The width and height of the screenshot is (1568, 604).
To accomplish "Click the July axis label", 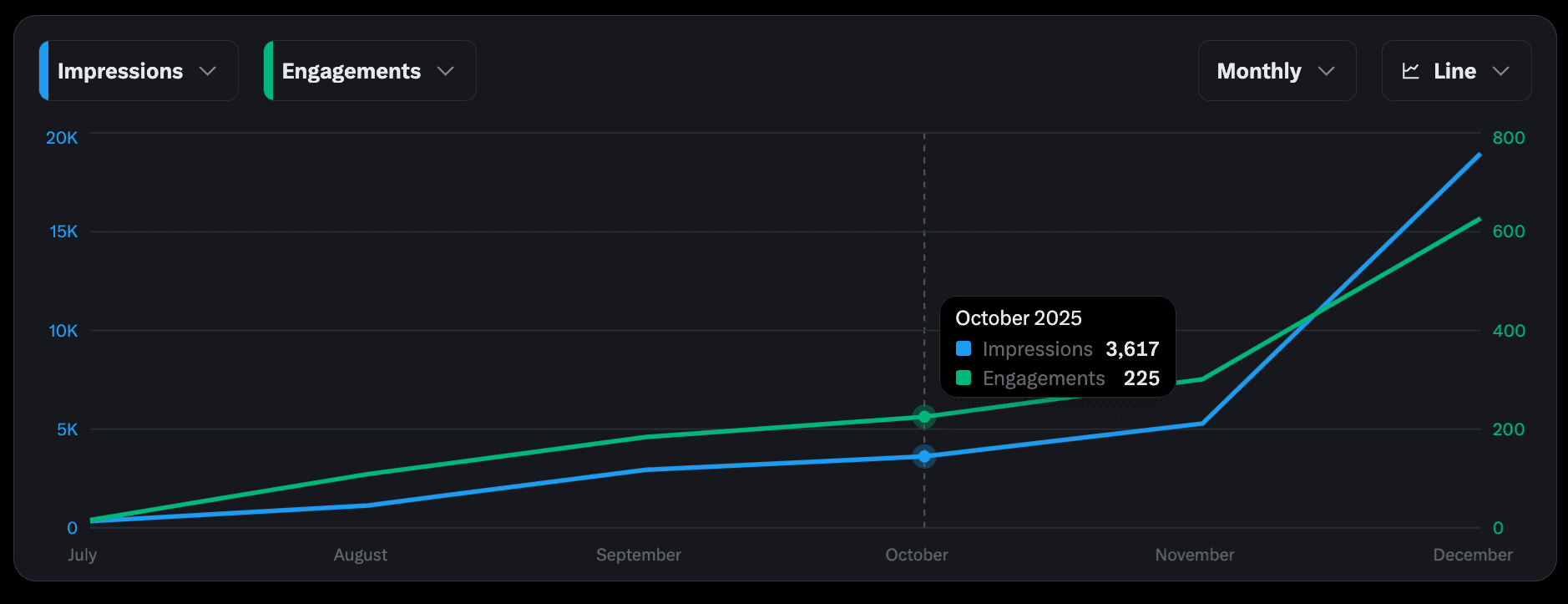I will [83, 555].
